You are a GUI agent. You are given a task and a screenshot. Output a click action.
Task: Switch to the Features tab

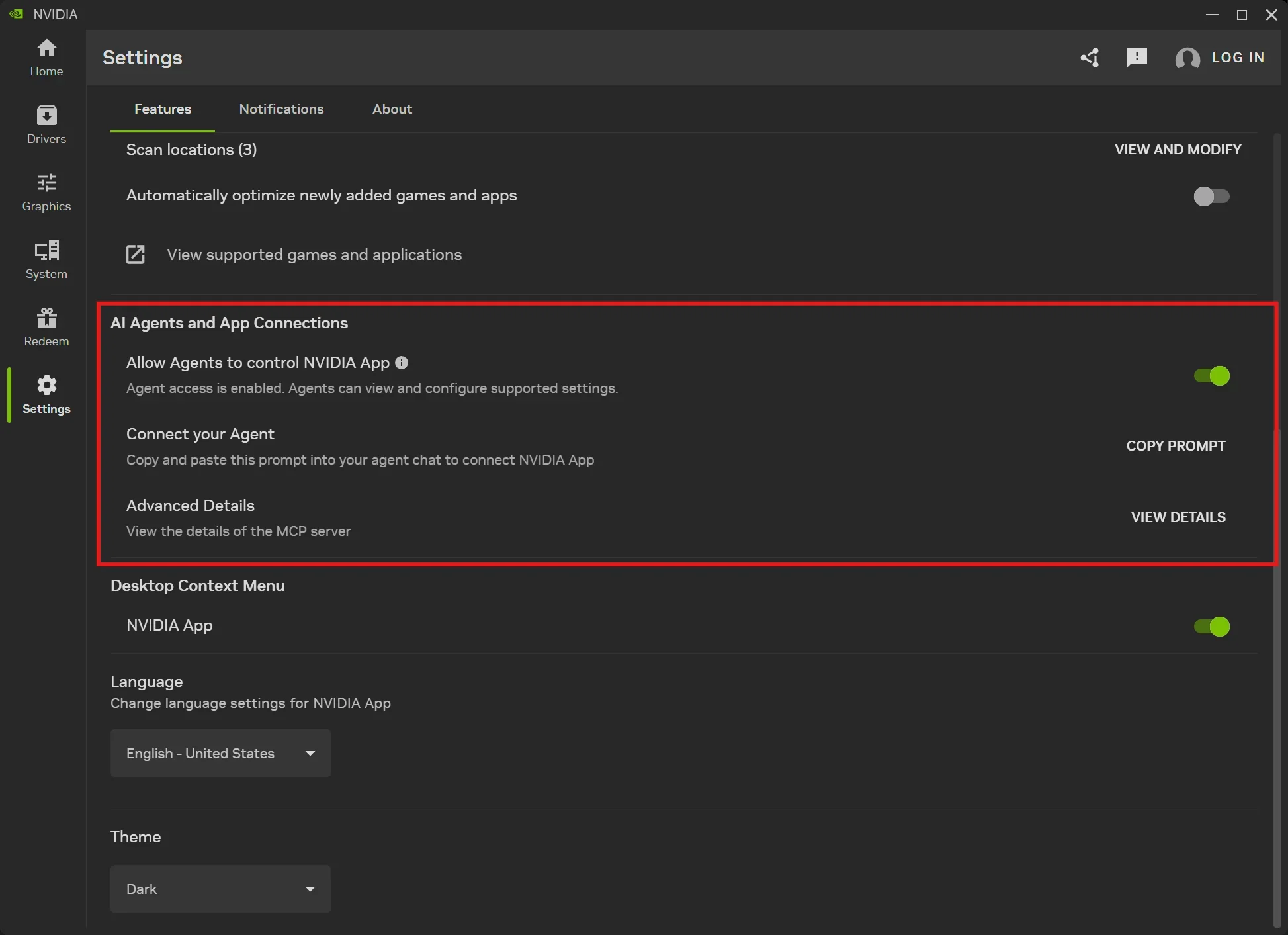163,109
